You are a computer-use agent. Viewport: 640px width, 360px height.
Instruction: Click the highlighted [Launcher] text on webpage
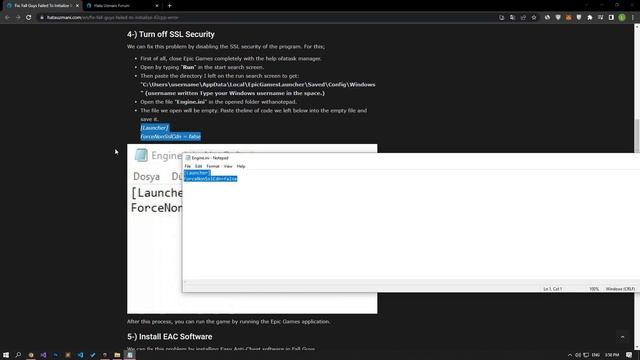154,128
